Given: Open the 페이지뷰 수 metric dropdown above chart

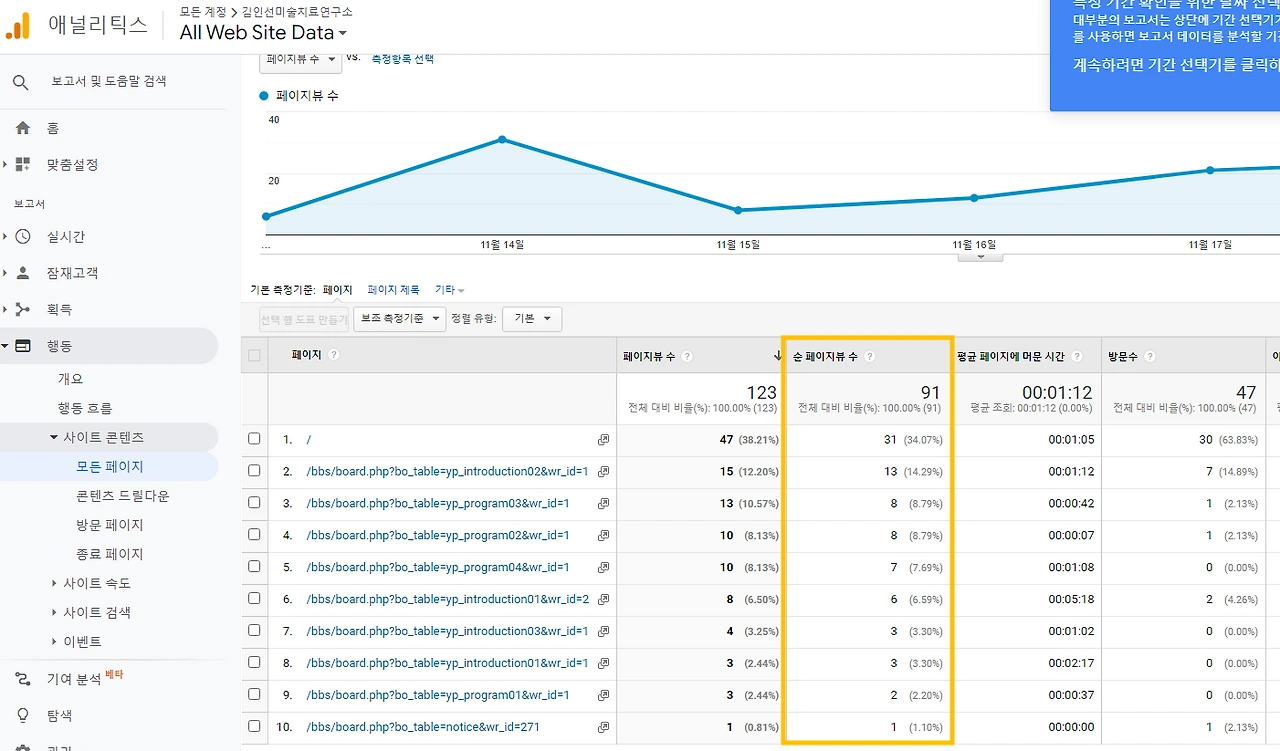Looking at the screenshot, I should tap(300, 59).
